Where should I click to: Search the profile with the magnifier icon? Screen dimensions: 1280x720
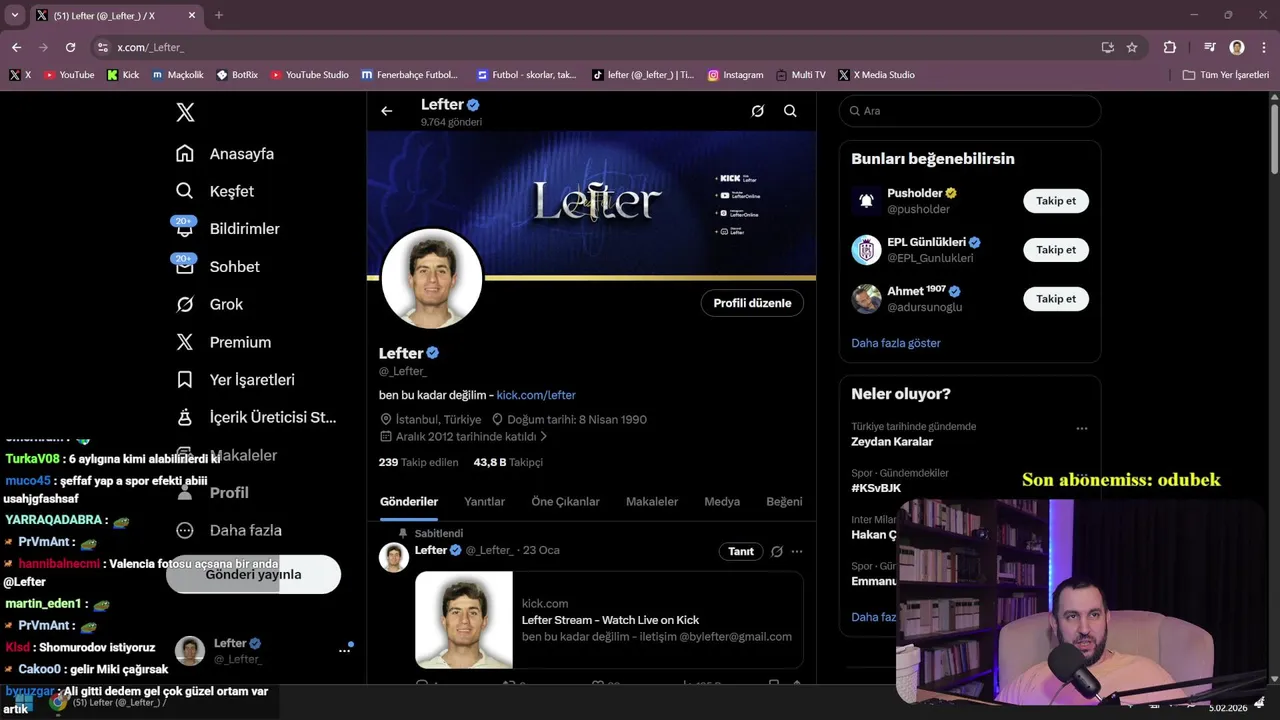pos(790,111)
